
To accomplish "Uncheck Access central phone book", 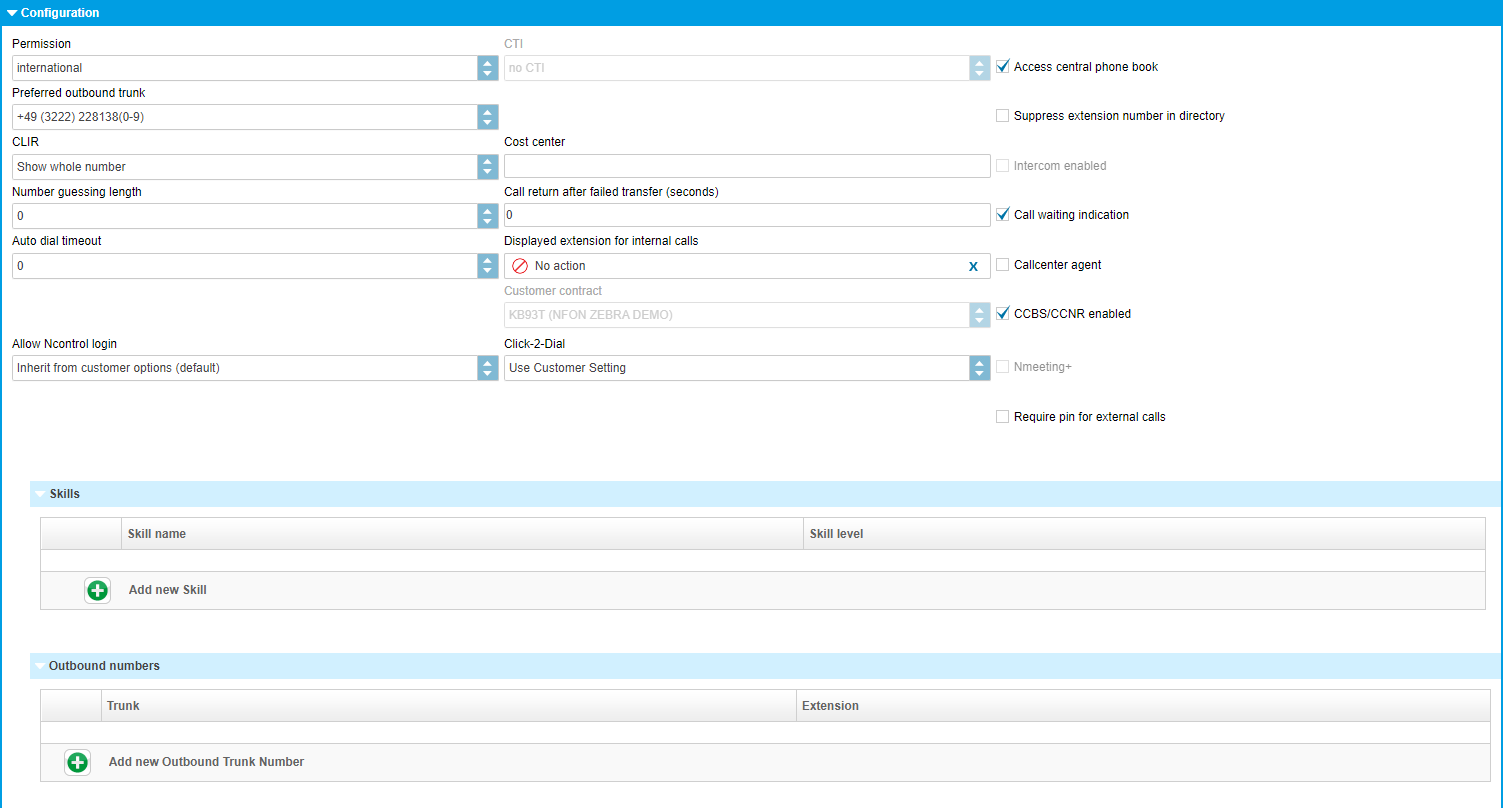I will coord(1003,67).
